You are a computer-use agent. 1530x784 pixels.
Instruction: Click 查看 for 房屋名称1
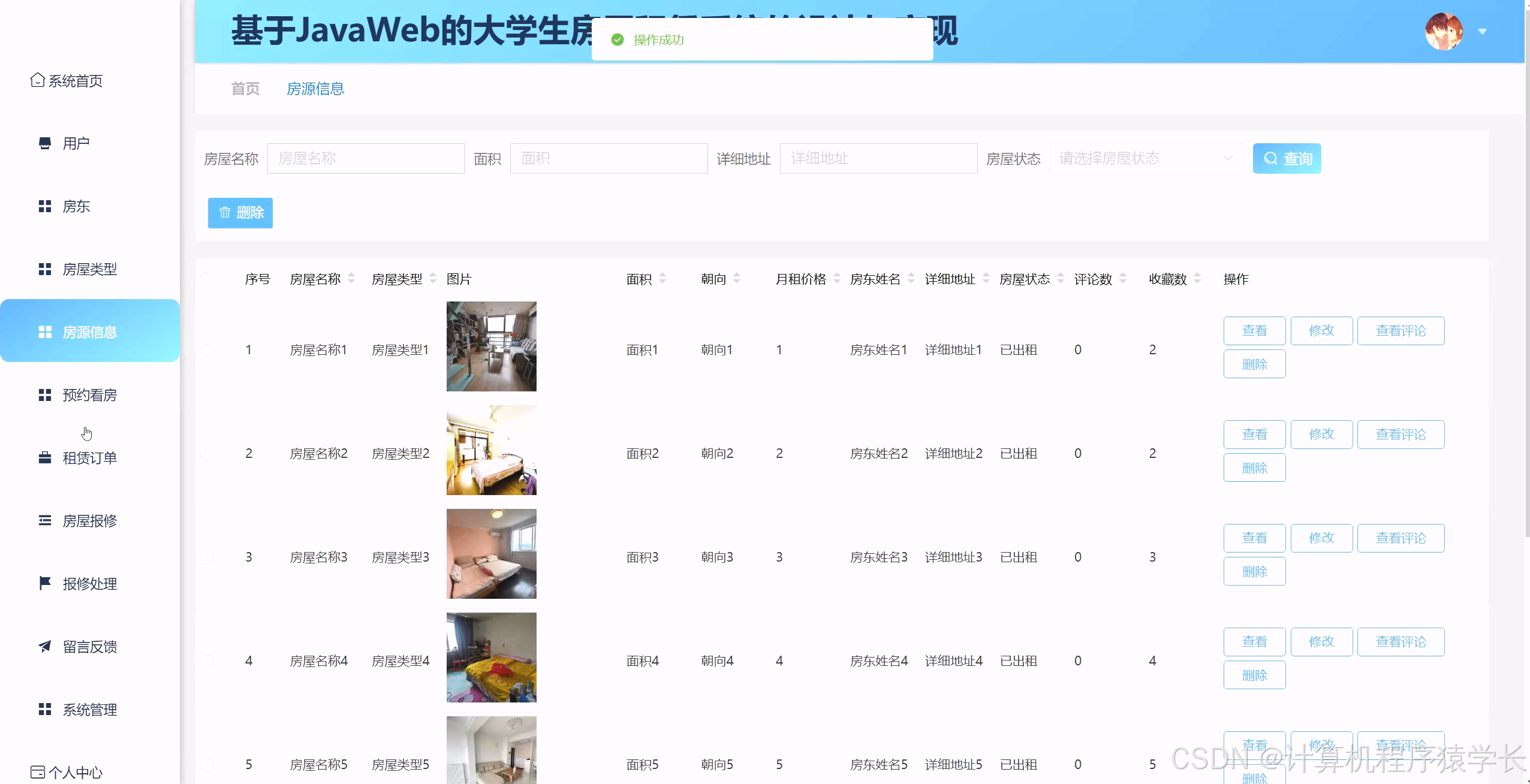pyautogui.click(x=1254, y=331)
